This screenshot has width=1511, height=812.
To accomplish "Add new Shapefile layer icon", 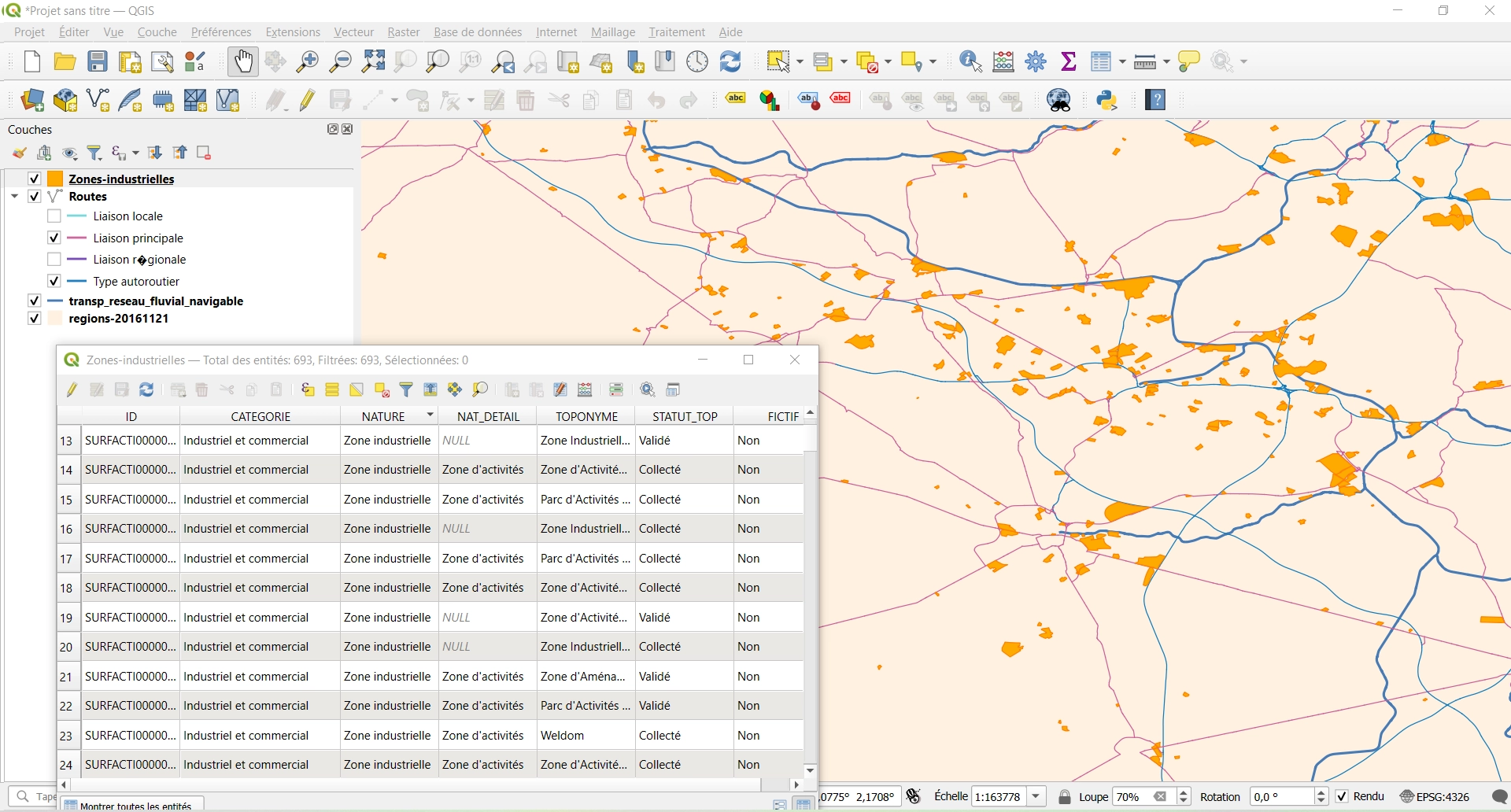I will pos(98,101).
